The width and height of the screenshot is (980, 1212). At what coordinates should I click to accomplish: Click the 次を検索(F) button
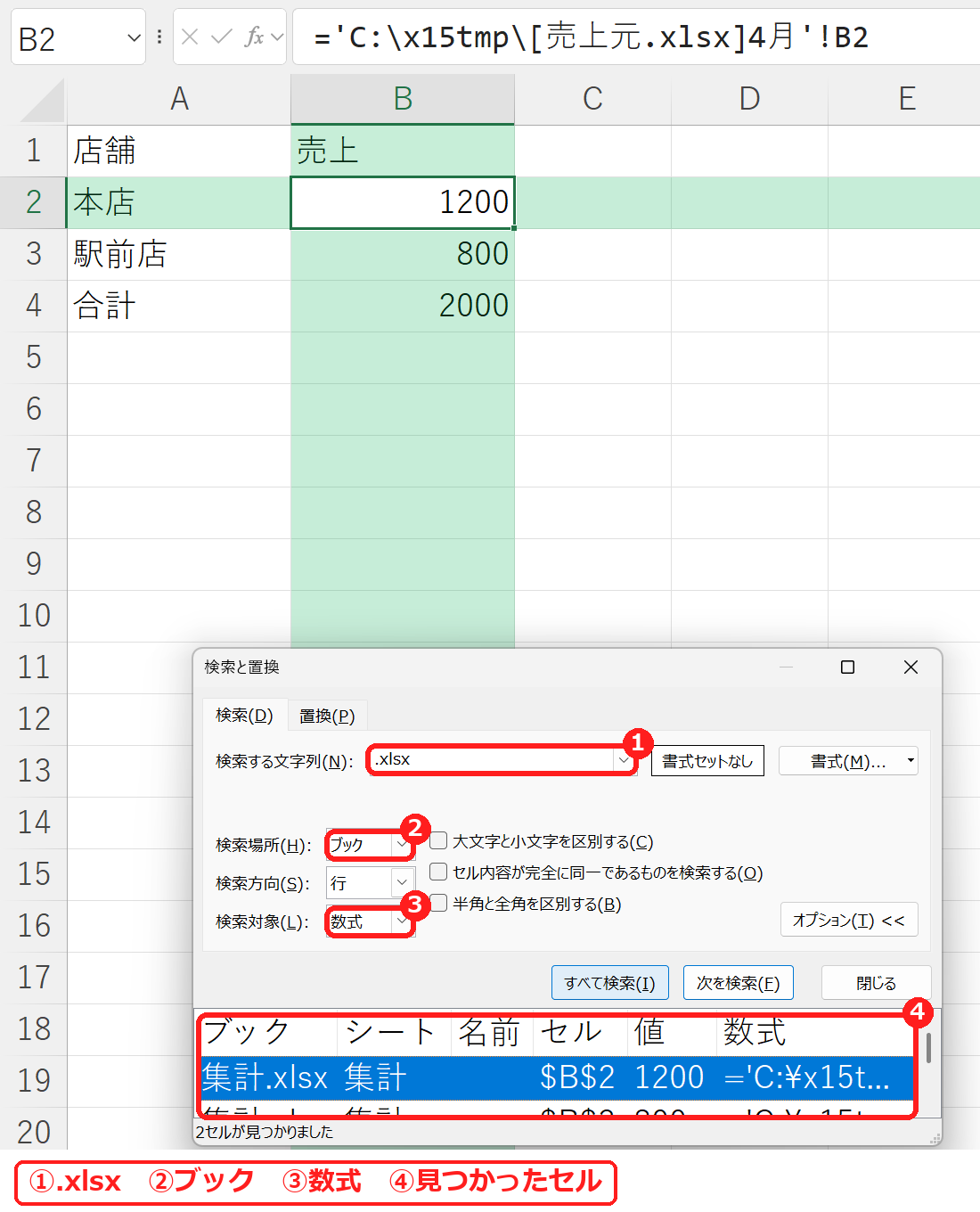(x=738, y=983)
